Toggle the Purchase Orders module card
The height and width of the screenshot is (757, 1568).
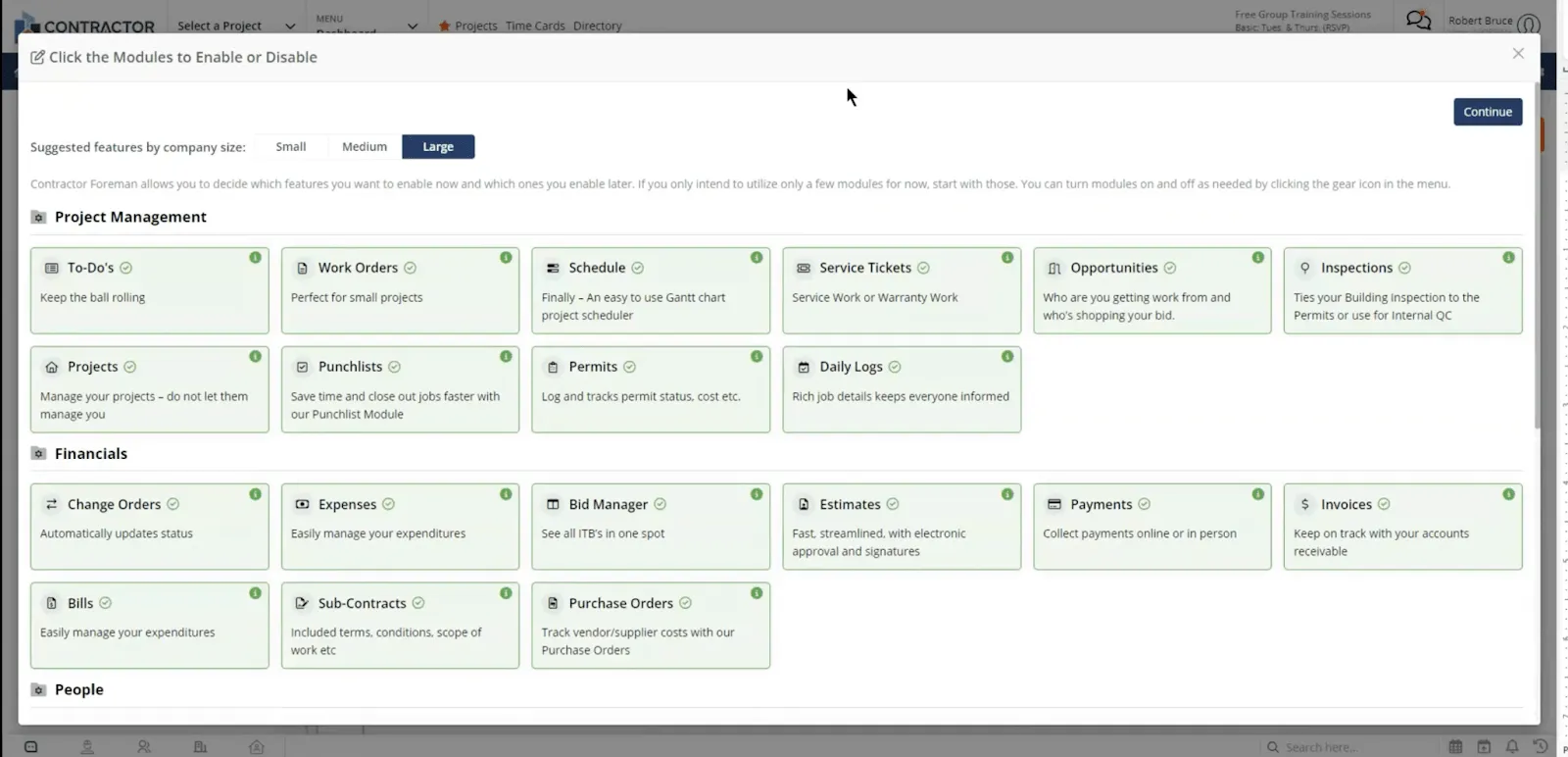pos(651,626)
